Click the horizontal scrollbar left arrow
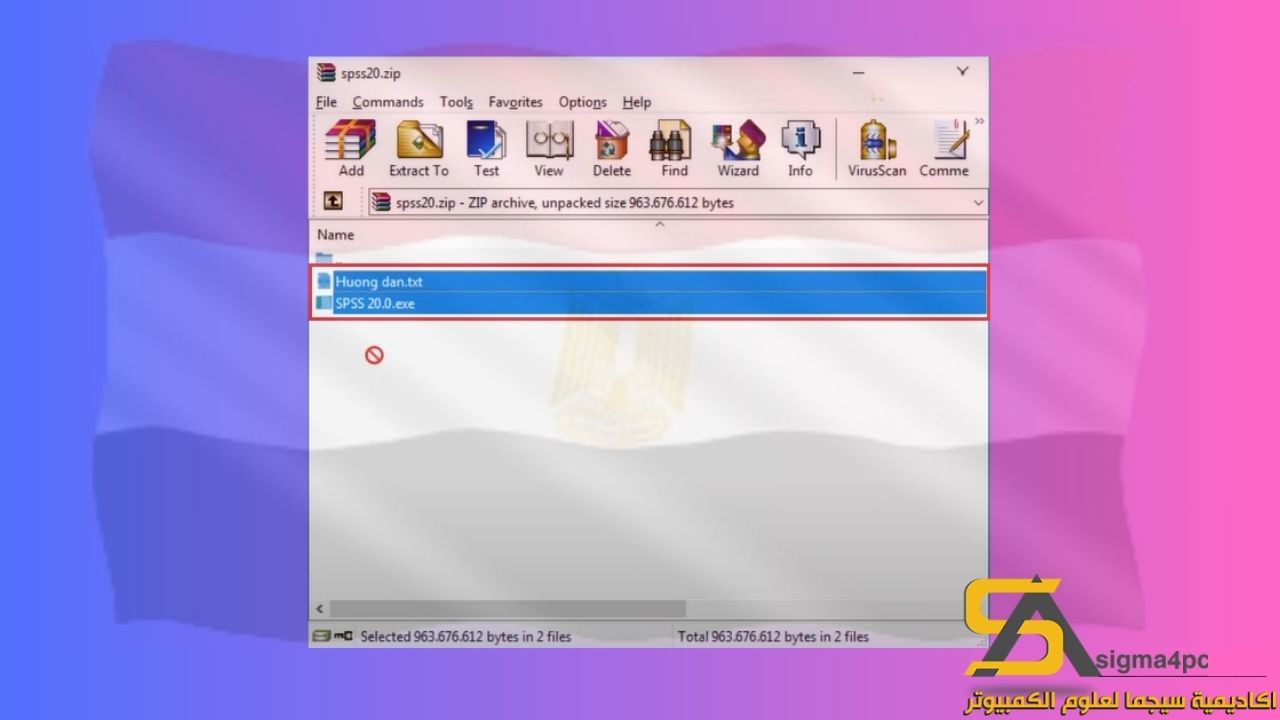Viewport: 1280px width, 720px height. 320,608
